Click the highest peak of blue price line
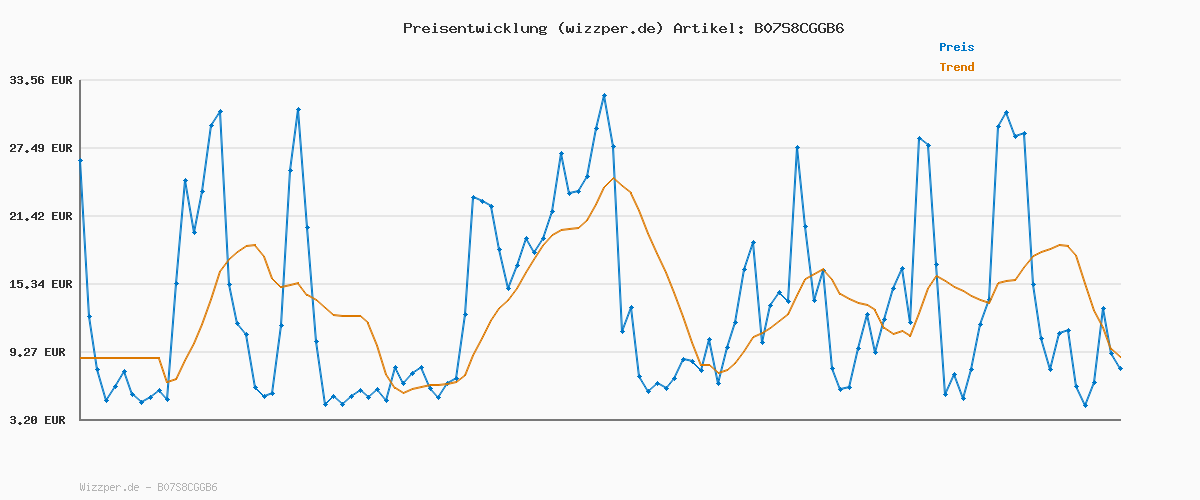The image size is (1200, 500). tap(604, 96)
